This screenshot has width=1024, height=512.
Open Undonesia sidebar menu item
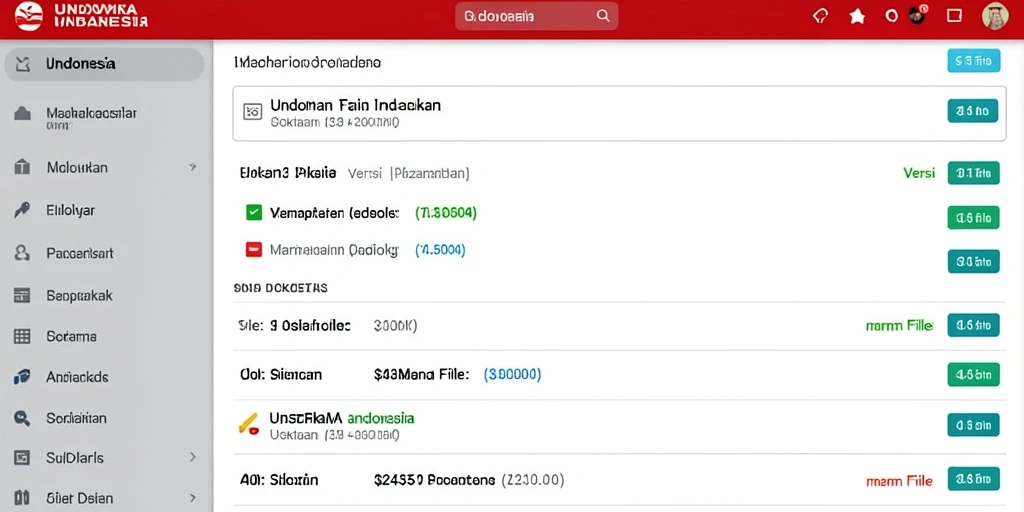[104, 64]
